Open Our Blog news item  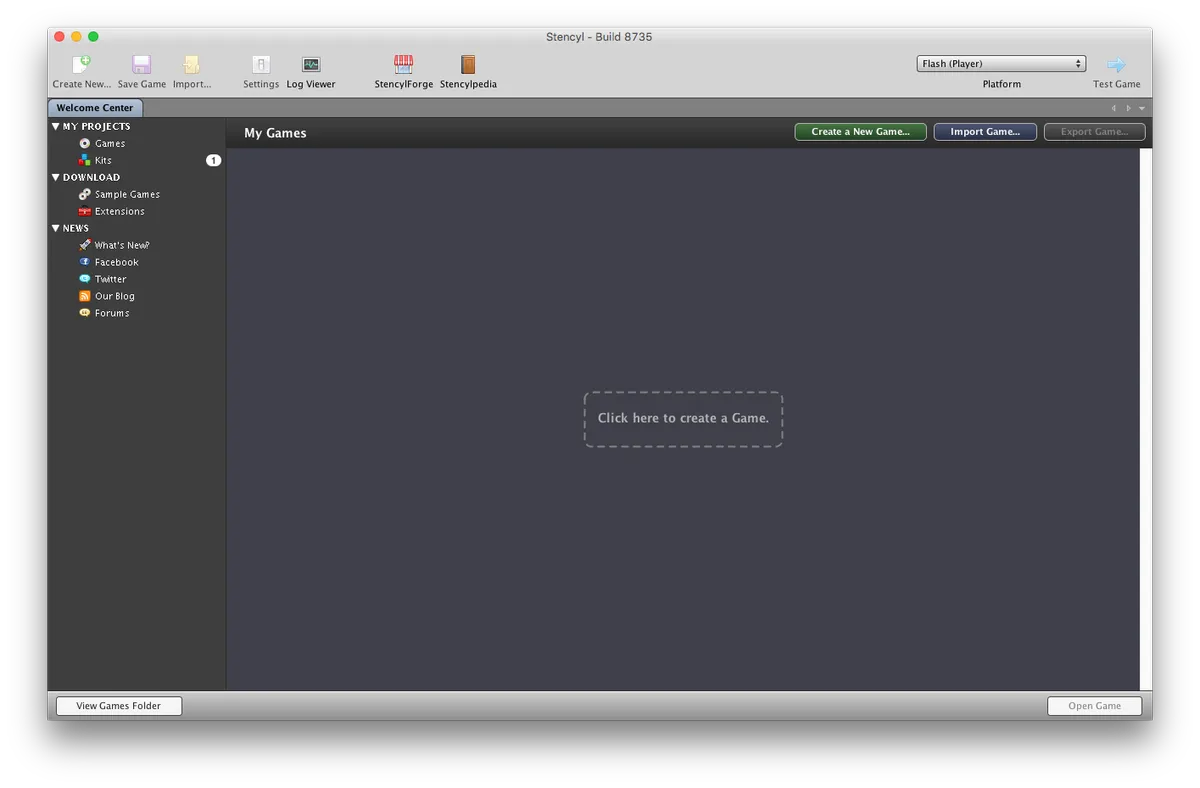(x=114, y=297)
